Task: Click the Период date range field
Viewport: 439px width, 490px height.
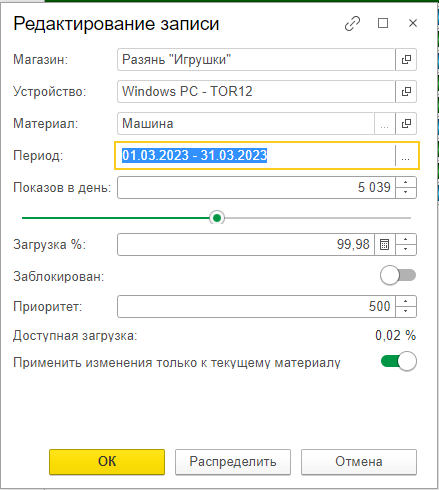Action: (255, 156)
